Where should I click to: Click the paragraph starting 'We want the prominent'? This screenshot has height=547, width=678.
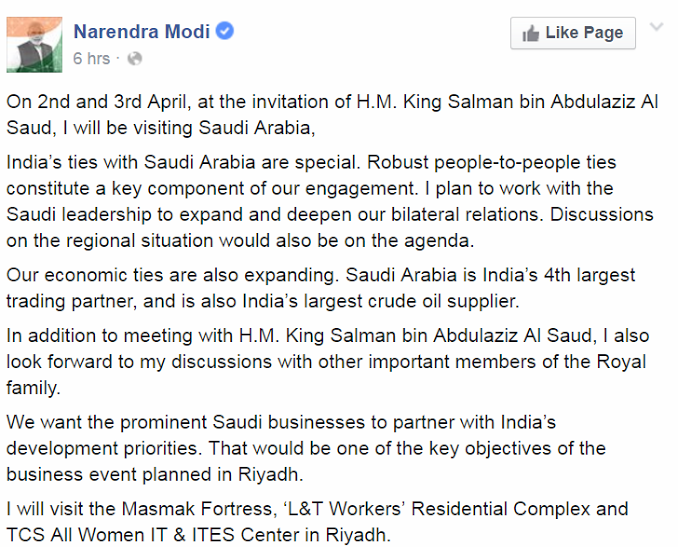(x=306, y=448)
